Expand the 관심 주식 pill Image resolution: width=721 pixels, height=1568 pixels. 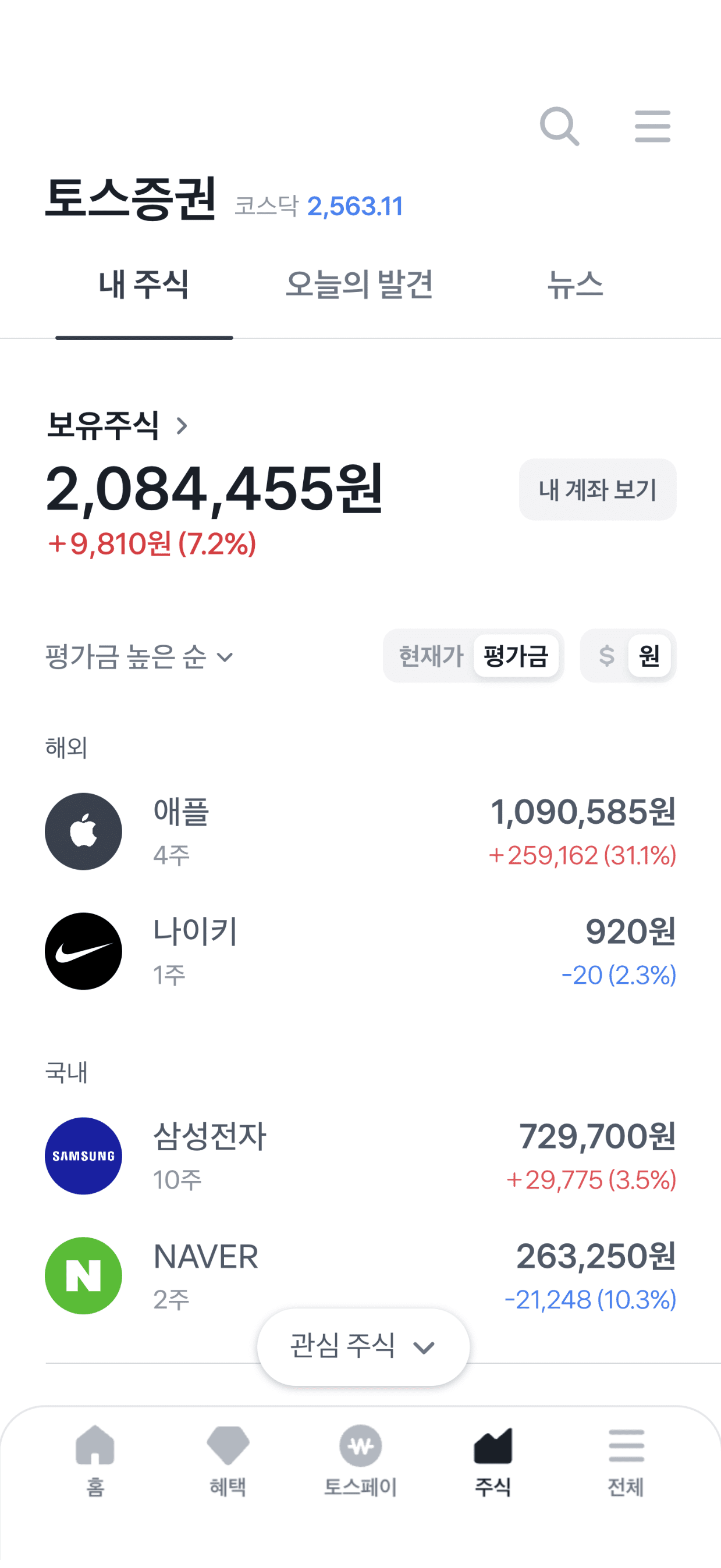click(363, 1346)
